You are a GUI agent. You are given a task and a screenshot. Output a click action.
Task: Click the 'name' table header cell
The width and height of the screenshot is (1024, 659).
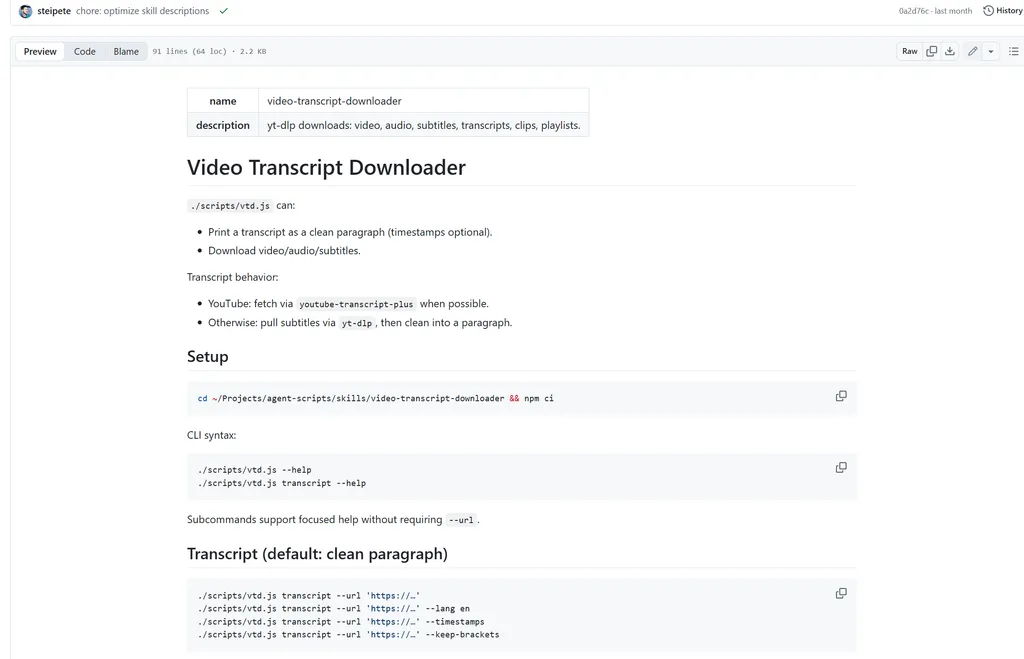pyautogui.click(x=223, y=101)
